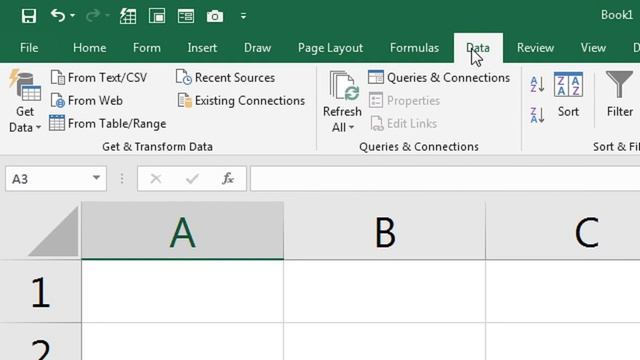Click the window layout icon in Quick Access Toolbar
This screenshot has height=360, width=640.
pyautogui.click(x=157, y=16)
